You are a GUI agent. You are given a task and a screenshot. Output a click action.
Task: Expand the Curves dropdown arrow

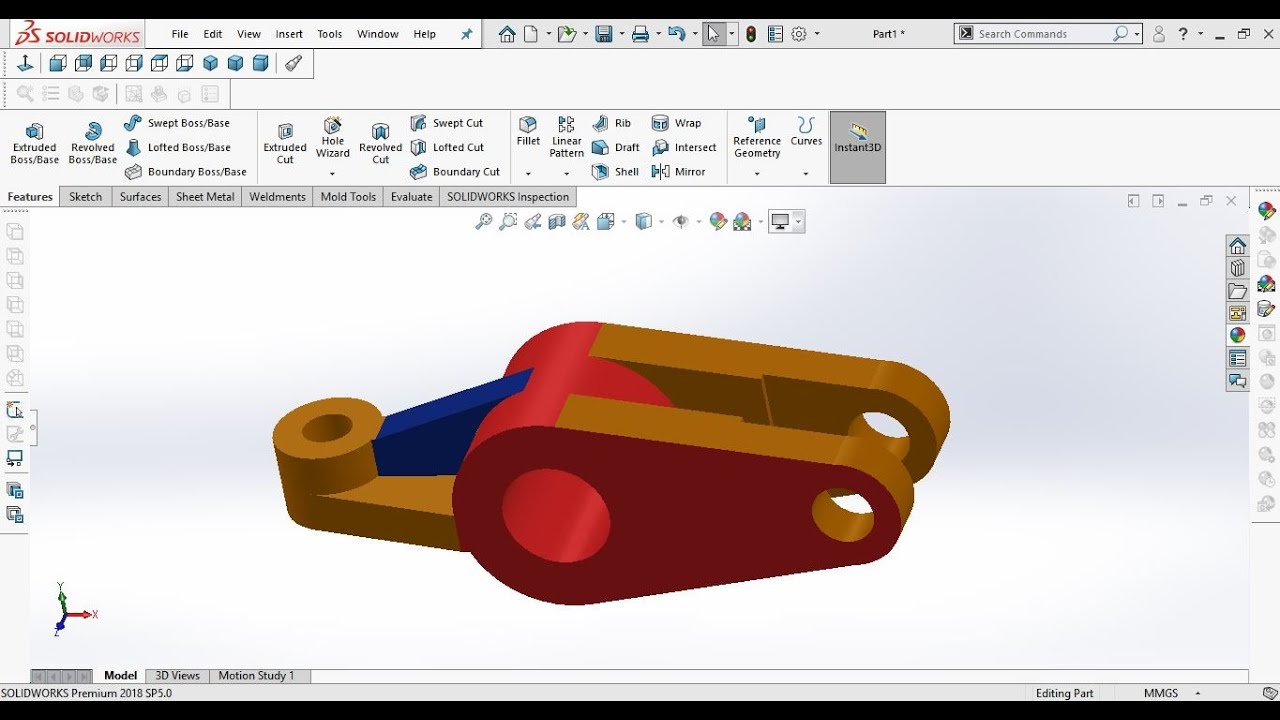click(x=806, y=174)
